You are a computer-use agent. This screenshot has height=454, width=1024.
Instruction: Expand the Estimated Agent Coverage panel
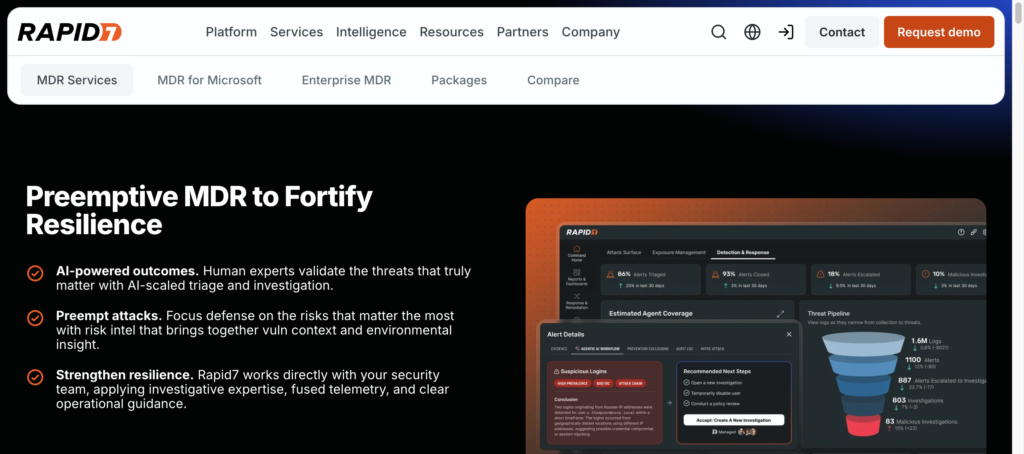780,314
